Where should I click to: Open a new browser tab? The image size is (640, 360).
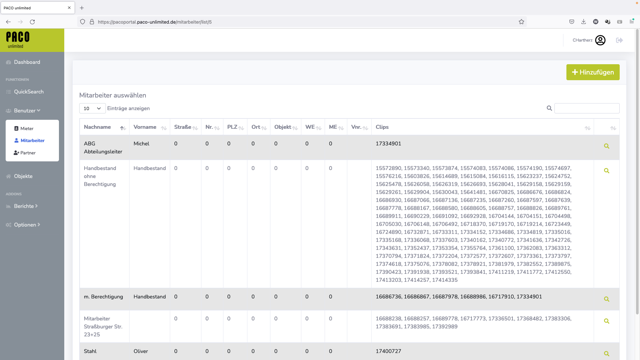(x=82, y=8)
